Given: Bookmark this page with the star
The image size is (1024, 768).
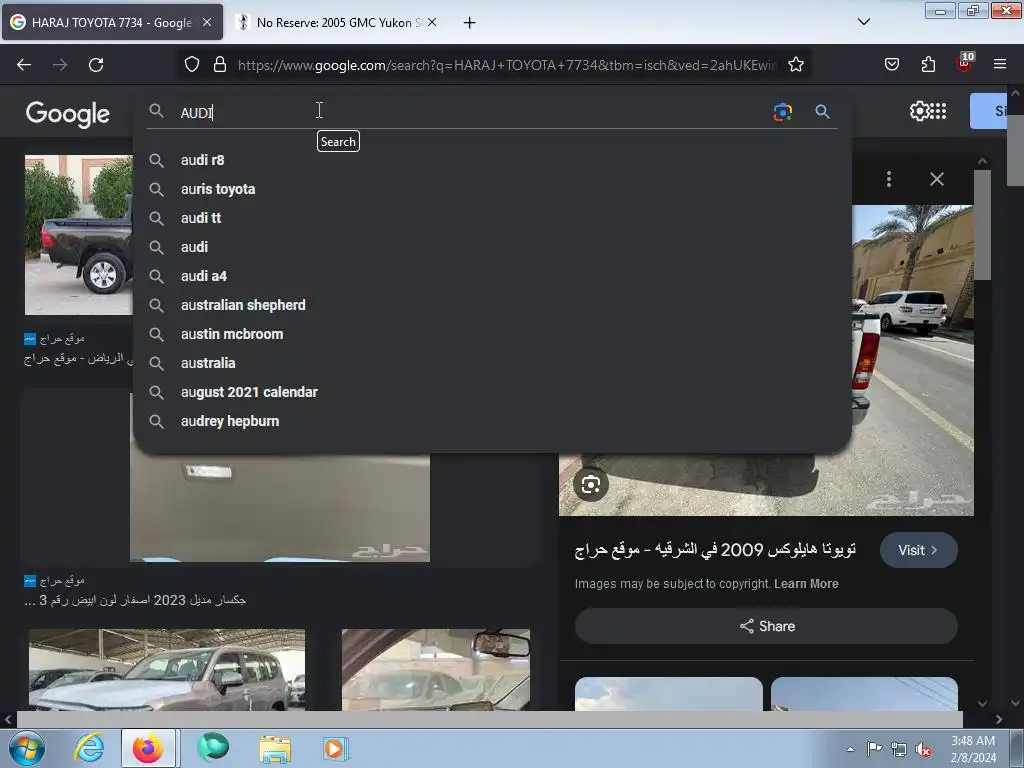Looking at the screenshot, I should [795, 65].
